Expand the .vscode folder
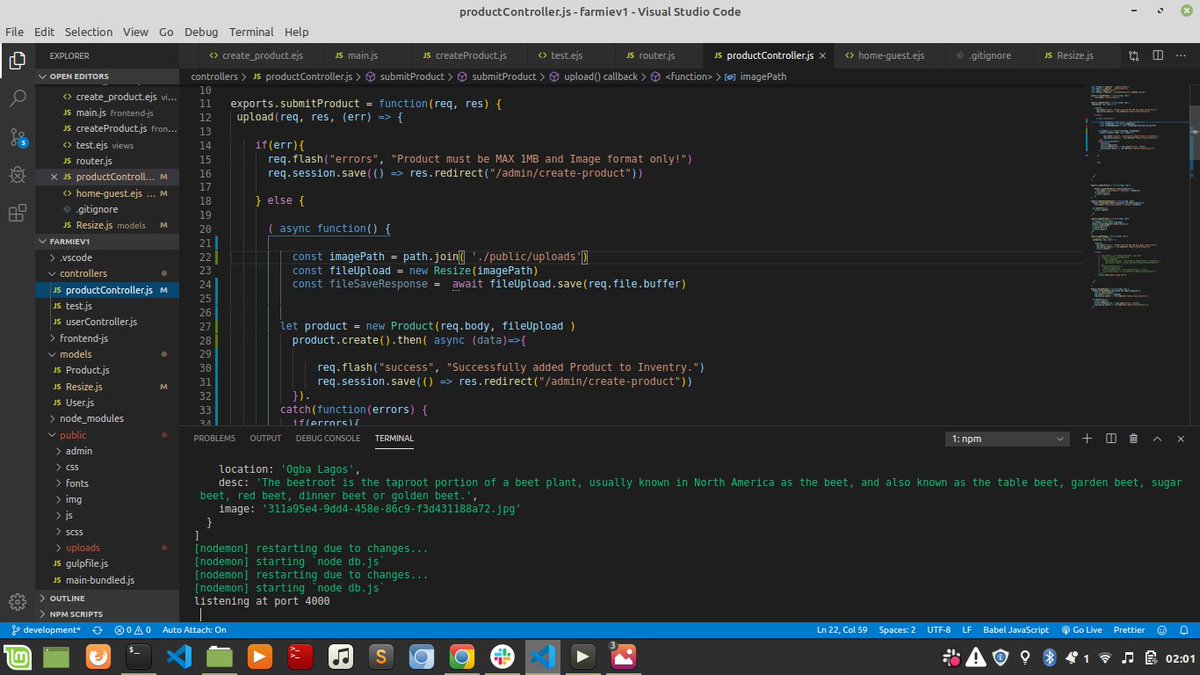Viewport: 1200px width, 675px height. [76, 257]
